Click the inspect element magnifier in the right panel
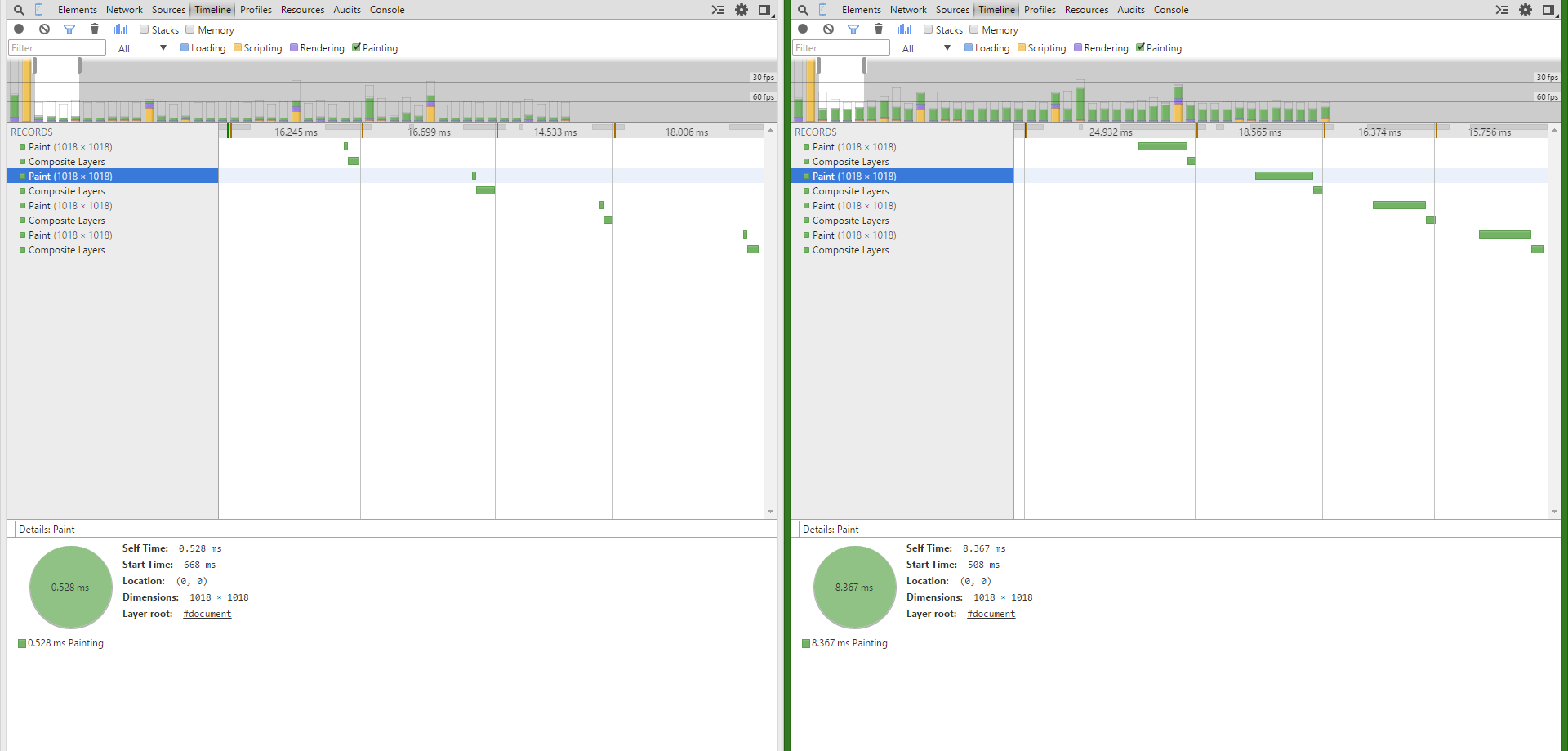 click(801, 10)
